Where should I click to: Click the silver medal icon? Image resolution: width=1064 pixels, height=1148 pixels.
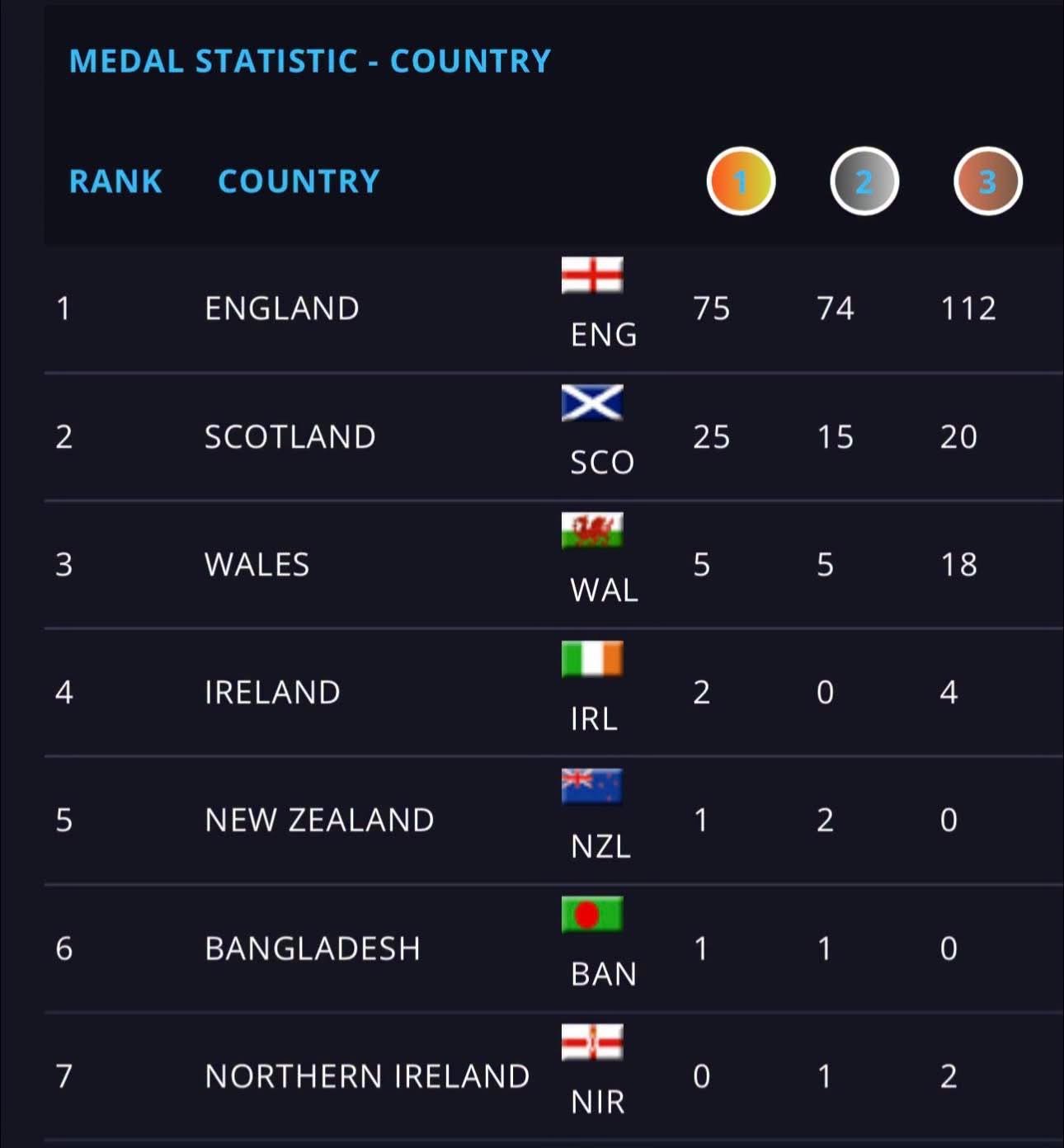click(864, 181)
